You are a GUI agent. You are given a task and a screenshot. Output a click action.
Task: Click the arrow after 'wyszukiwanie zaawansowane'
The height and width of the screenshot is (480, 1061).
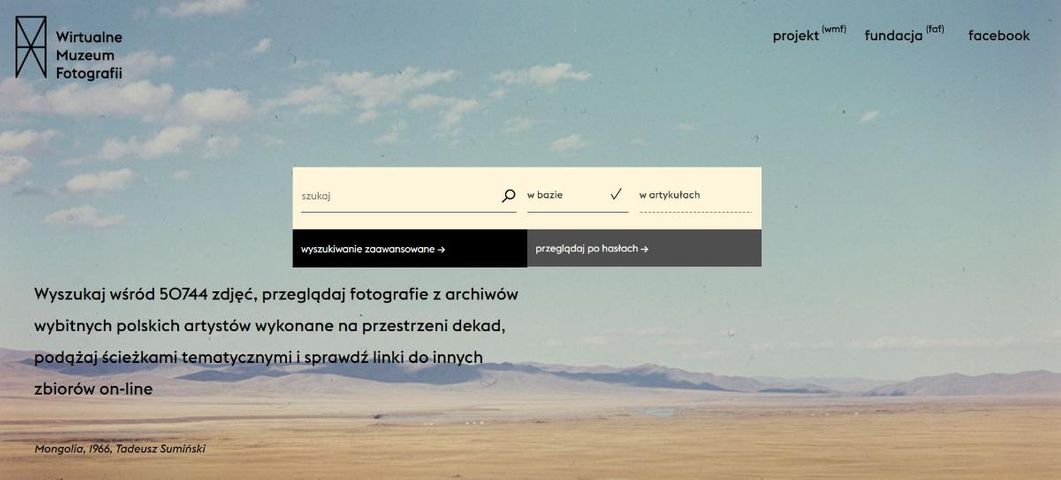click(x=441, y=249)
